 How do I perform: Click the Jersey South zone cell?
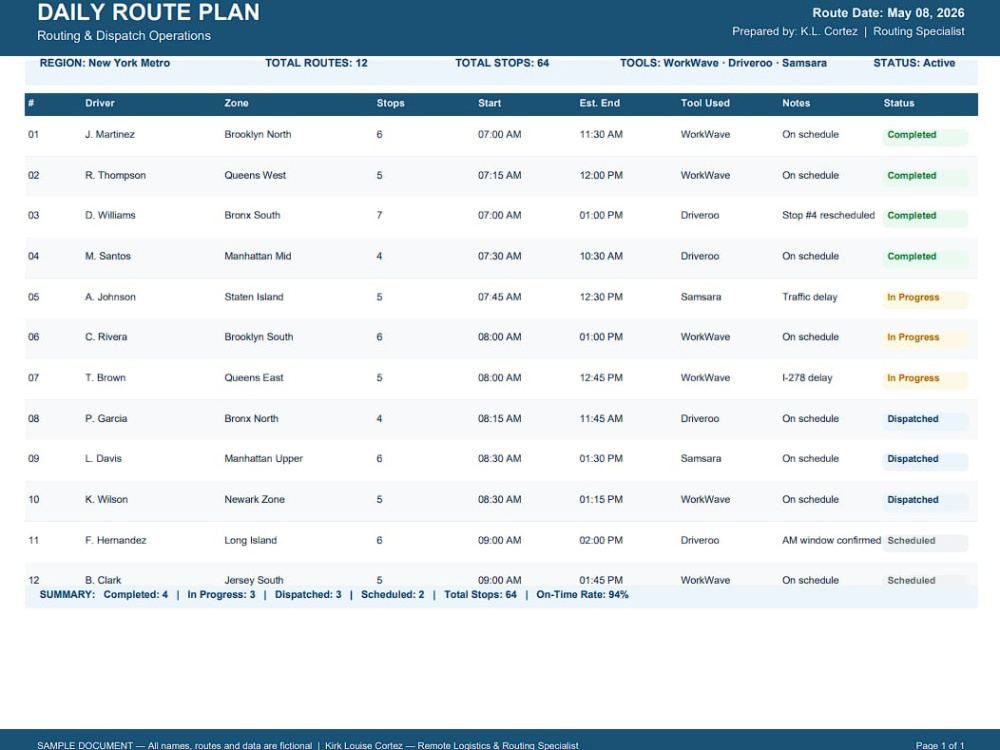[x=254, y=580]
